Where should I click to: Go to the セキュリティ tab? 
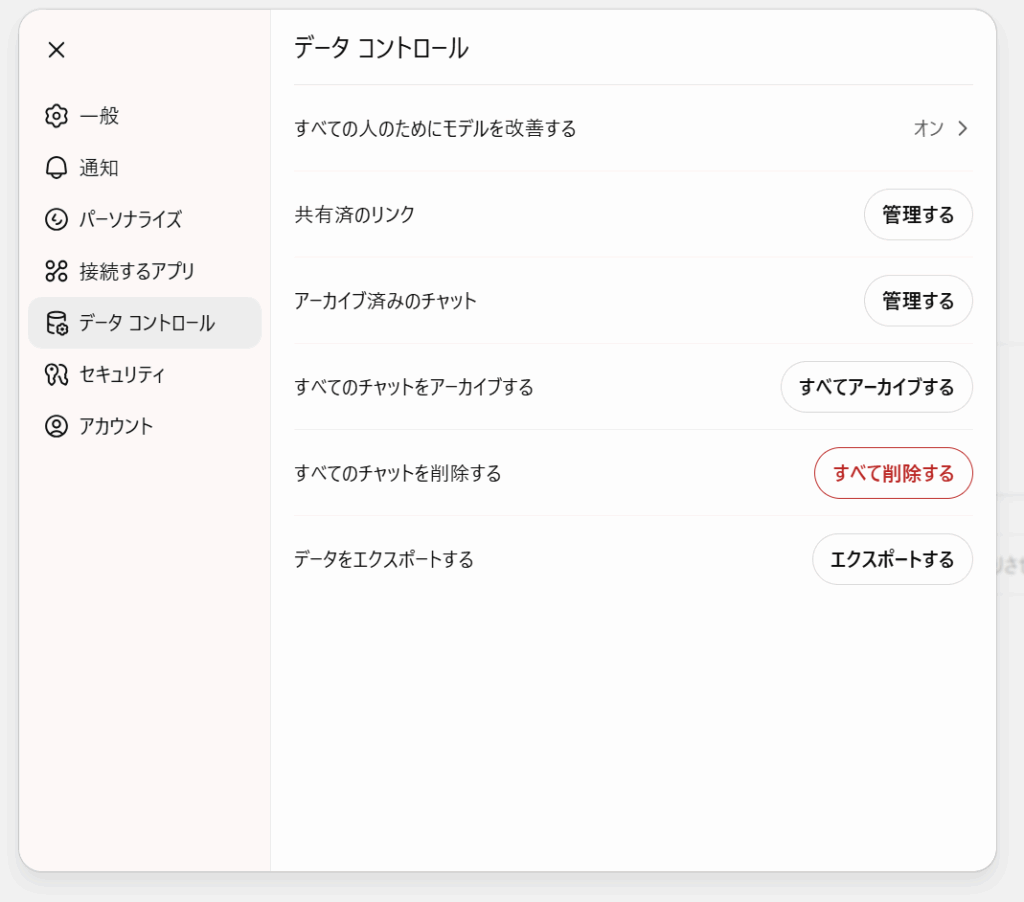144,374
